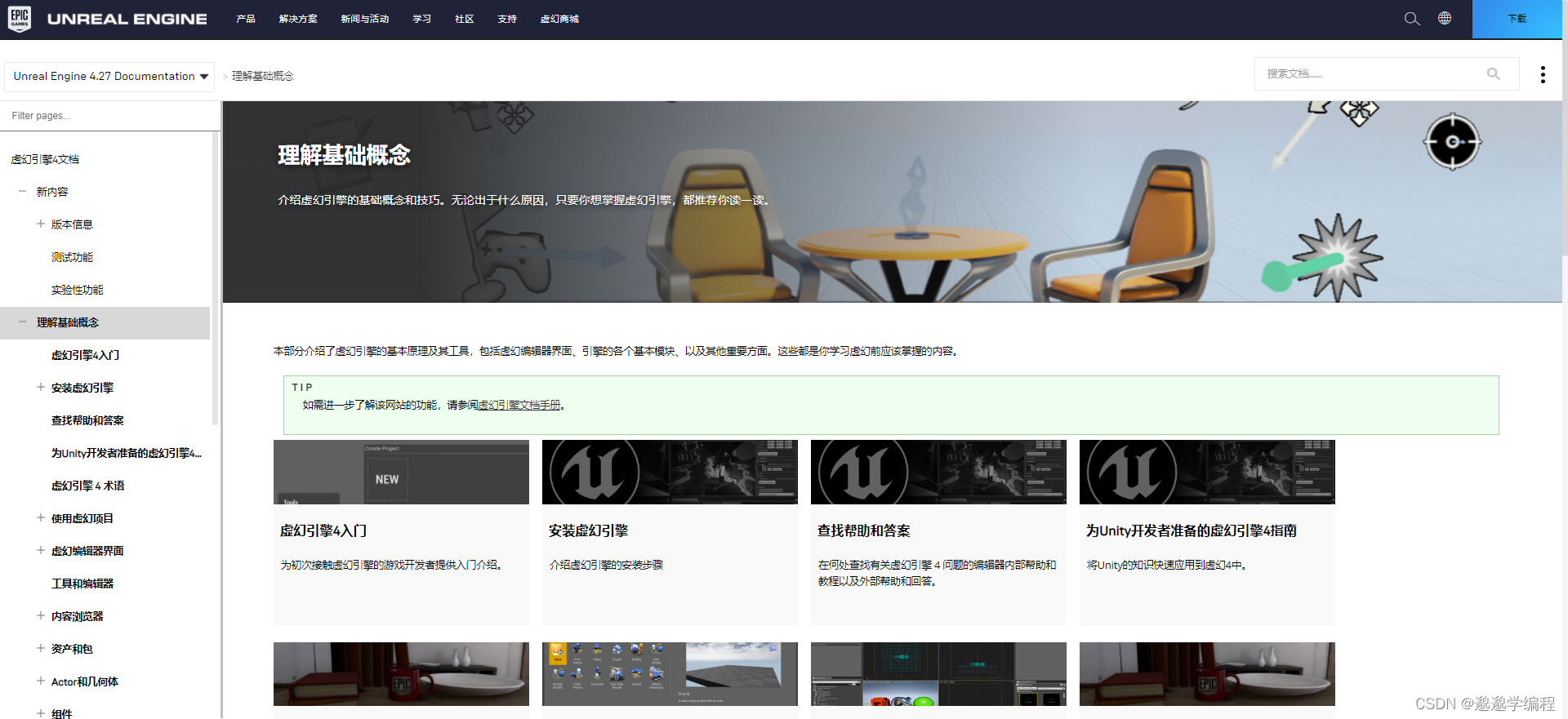Open 虚幻引擎4入门 sidebar page
The height and width of the screenshot is (719, 1568).
(x=85, y=355)
